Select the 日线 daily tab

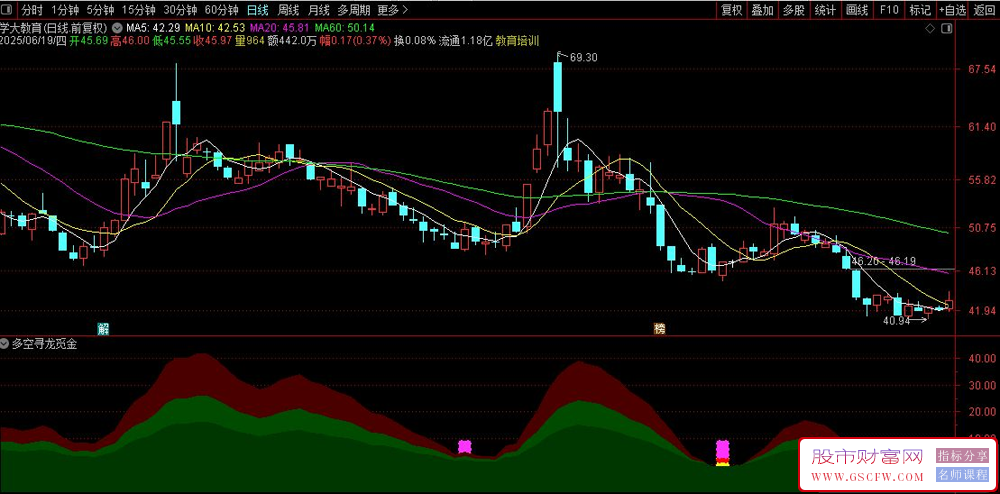pos(258,10)
